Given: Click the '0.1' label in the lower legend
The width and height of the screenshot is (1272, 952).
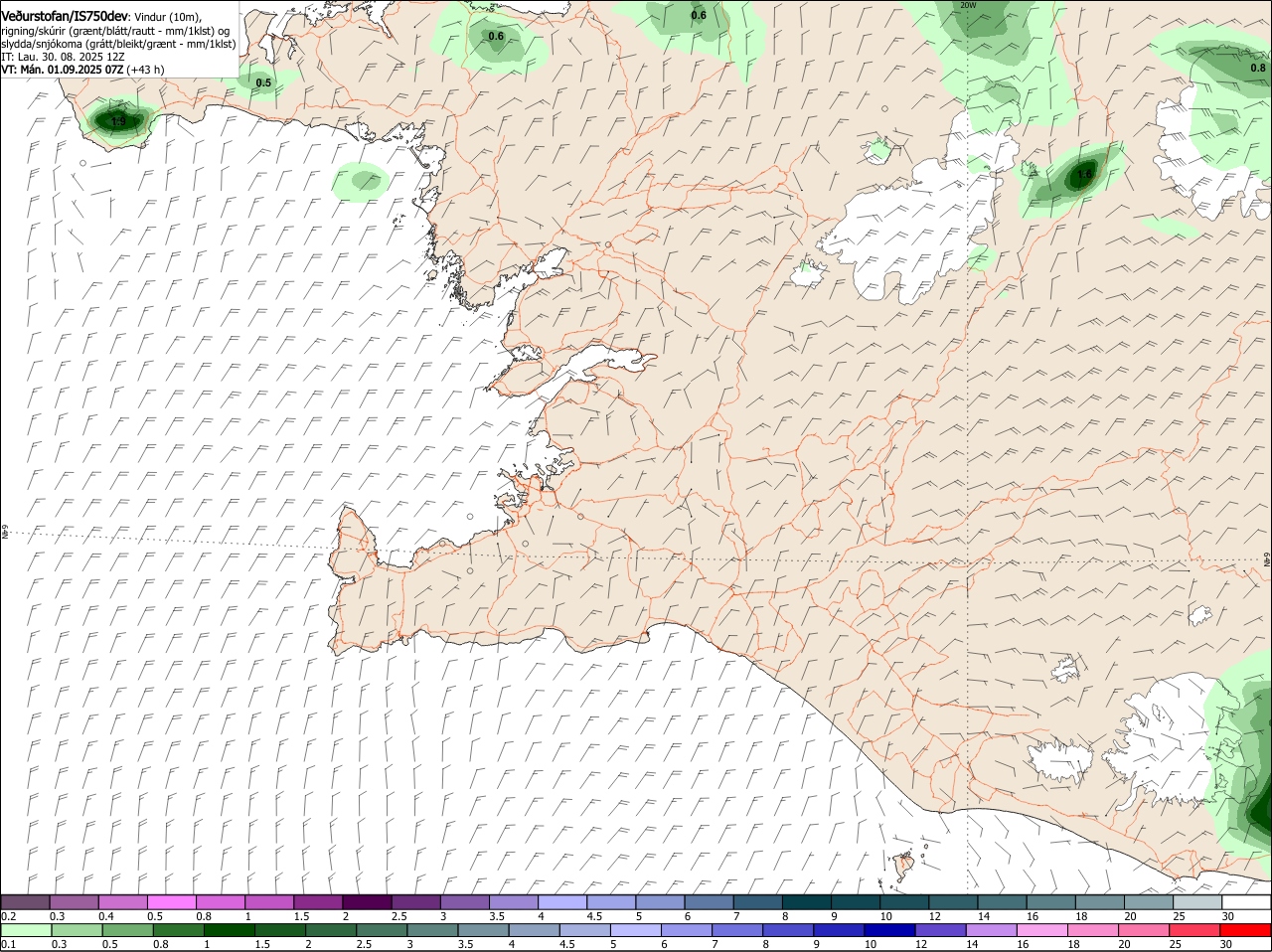Looking at the screenshot, I should tap(8, 943).
